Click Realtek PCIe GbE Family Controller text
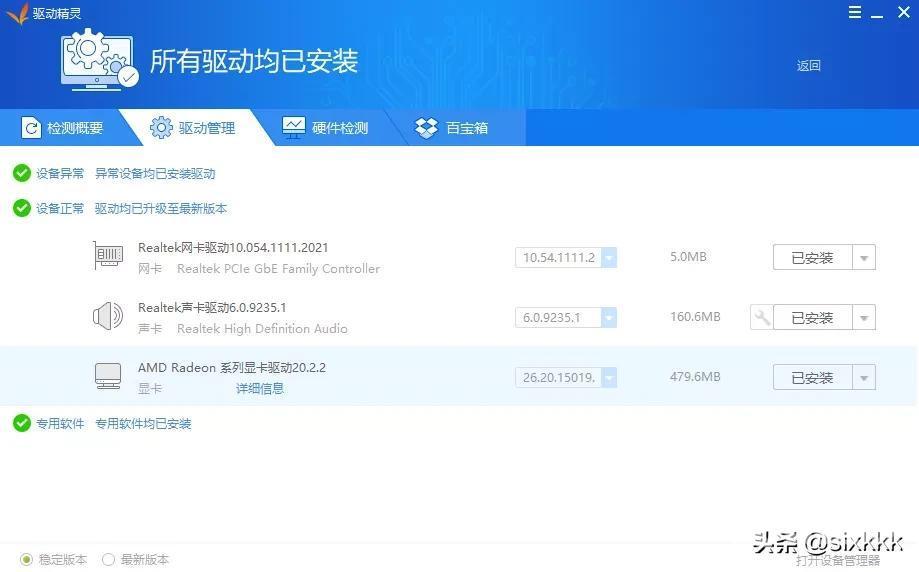Image resolution: width=919 pixels, height=572 pixels. coord(278,269)
